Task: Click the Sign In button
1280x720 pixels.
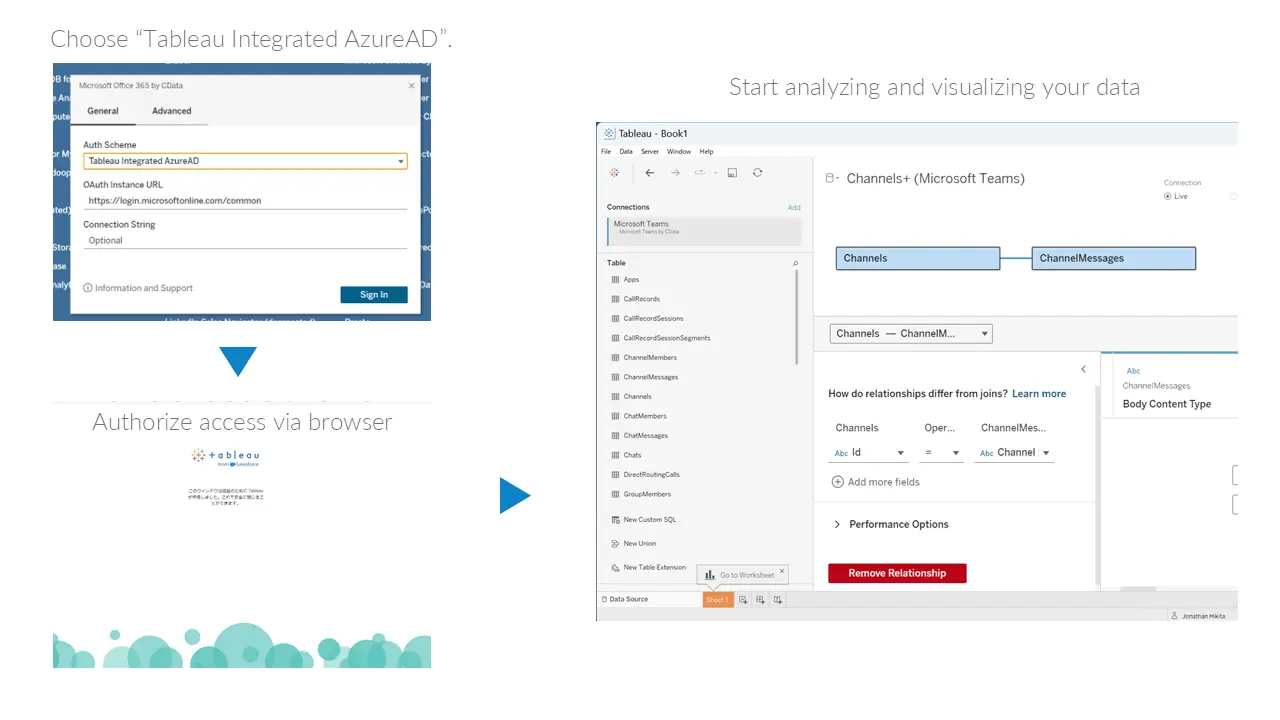Action: tap(373, 294)
